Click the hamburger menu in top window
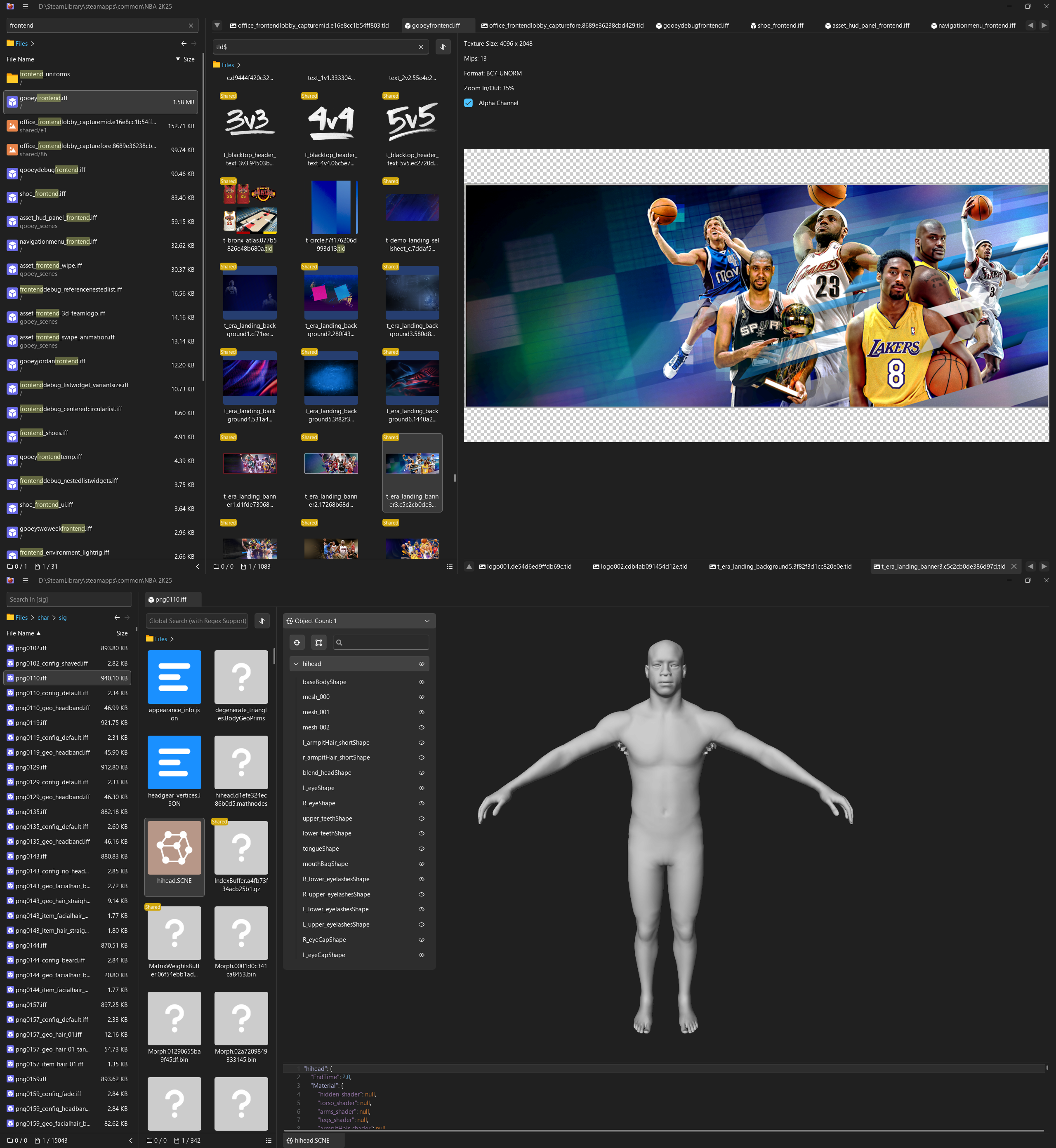 [25, 6]
